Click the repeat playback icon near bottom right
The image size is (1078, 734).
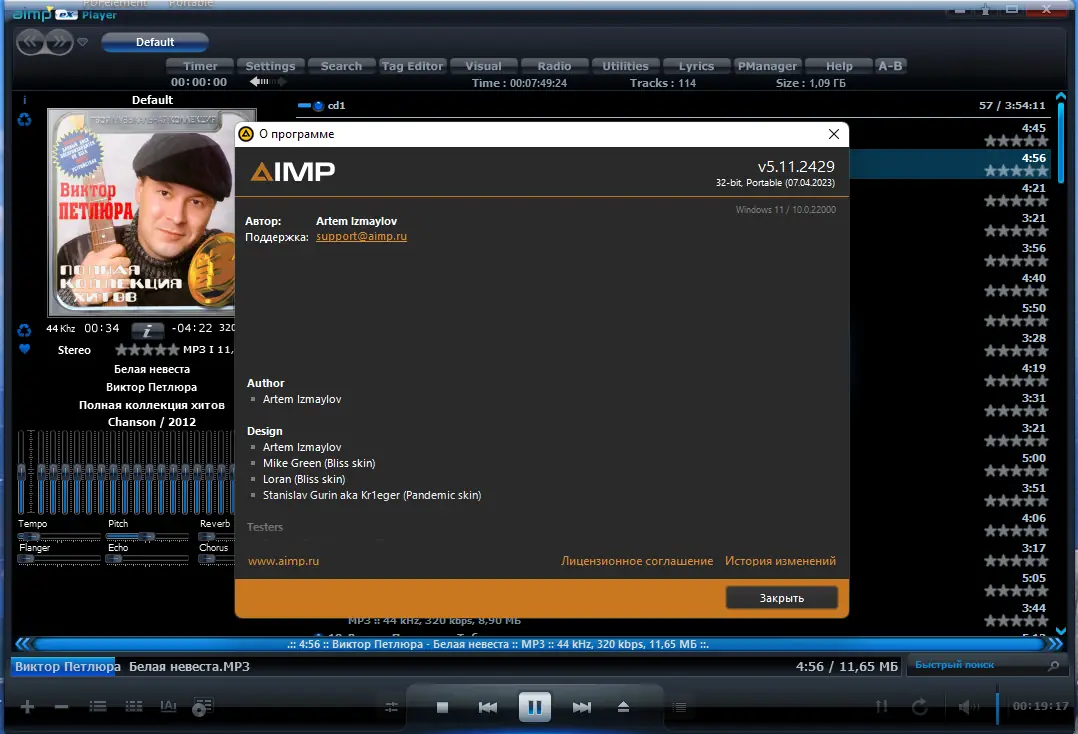[919, 706]
